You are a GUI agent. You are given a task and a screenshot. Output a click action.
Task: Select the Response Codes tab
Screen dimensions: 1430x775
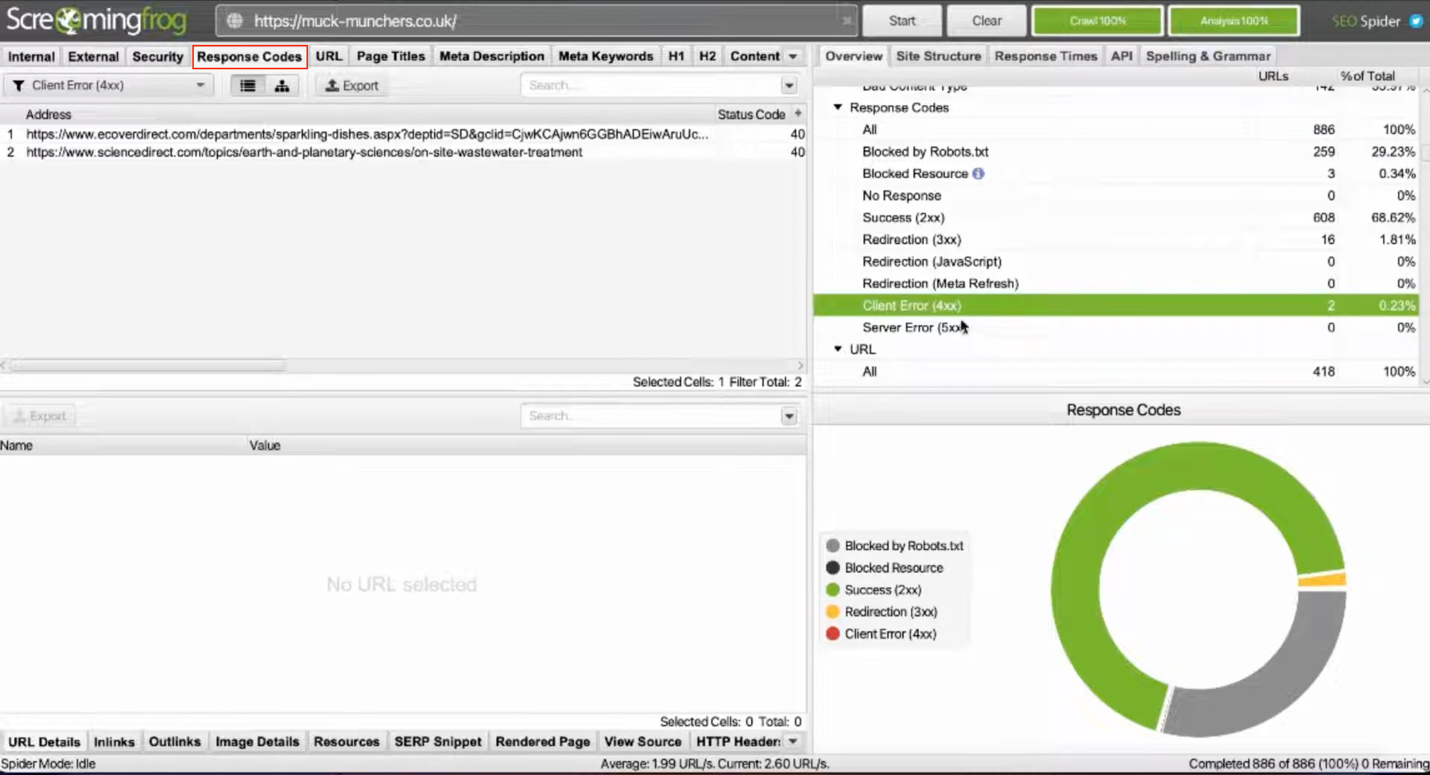249,57
